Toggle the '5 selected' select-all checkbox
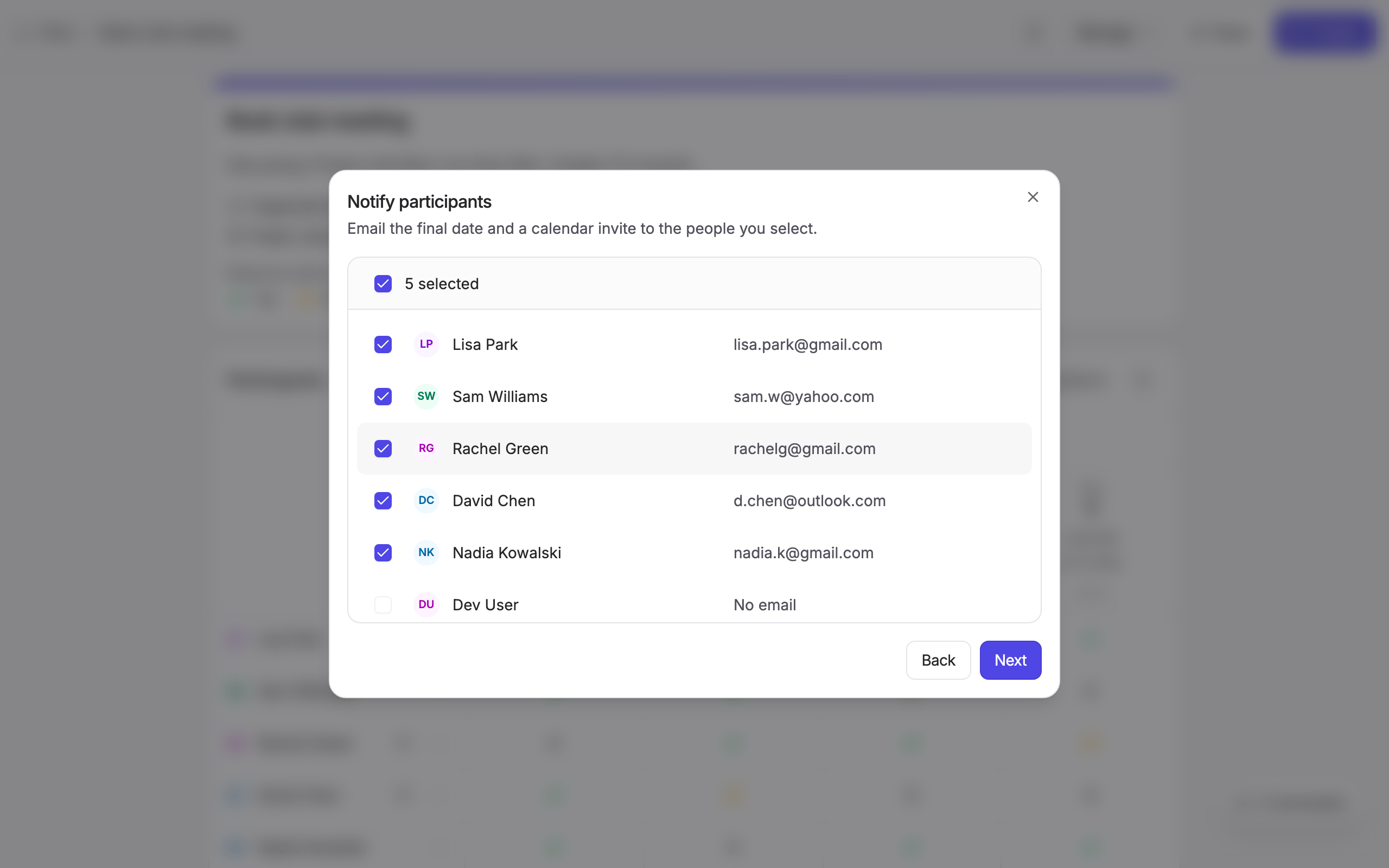The height and width of the screenshot is (868, 1389). point(383,284)
